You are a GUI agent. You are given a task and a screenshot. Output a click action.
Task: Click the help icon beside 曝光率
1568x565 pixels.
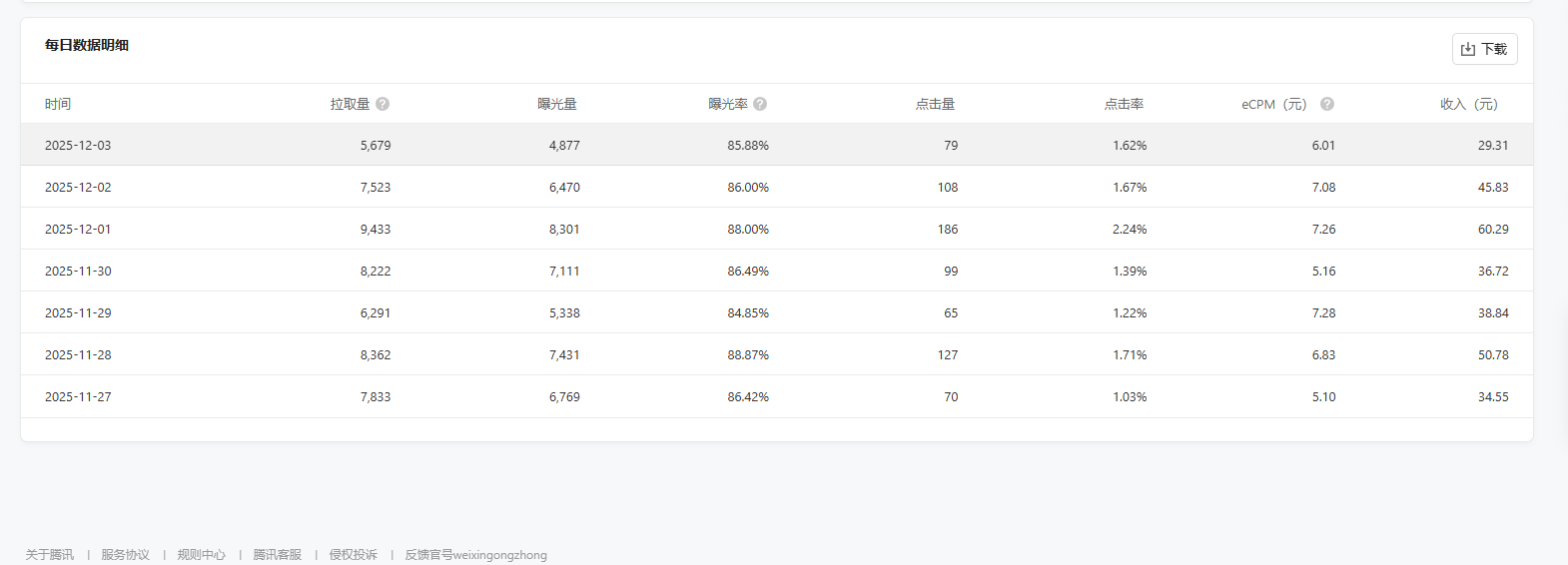pyautogui.click(x=760, y=104)
